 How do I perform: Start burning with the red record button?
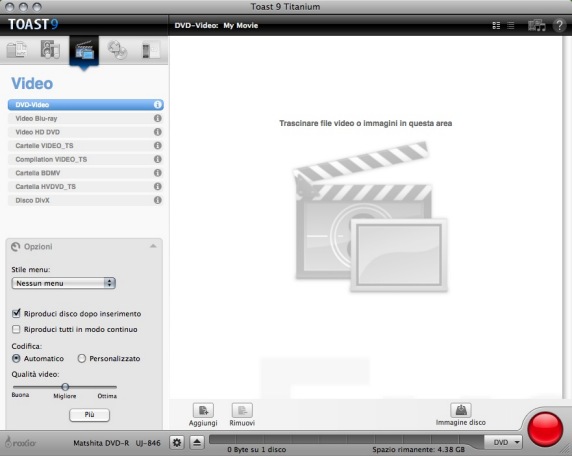click(545, 429)
